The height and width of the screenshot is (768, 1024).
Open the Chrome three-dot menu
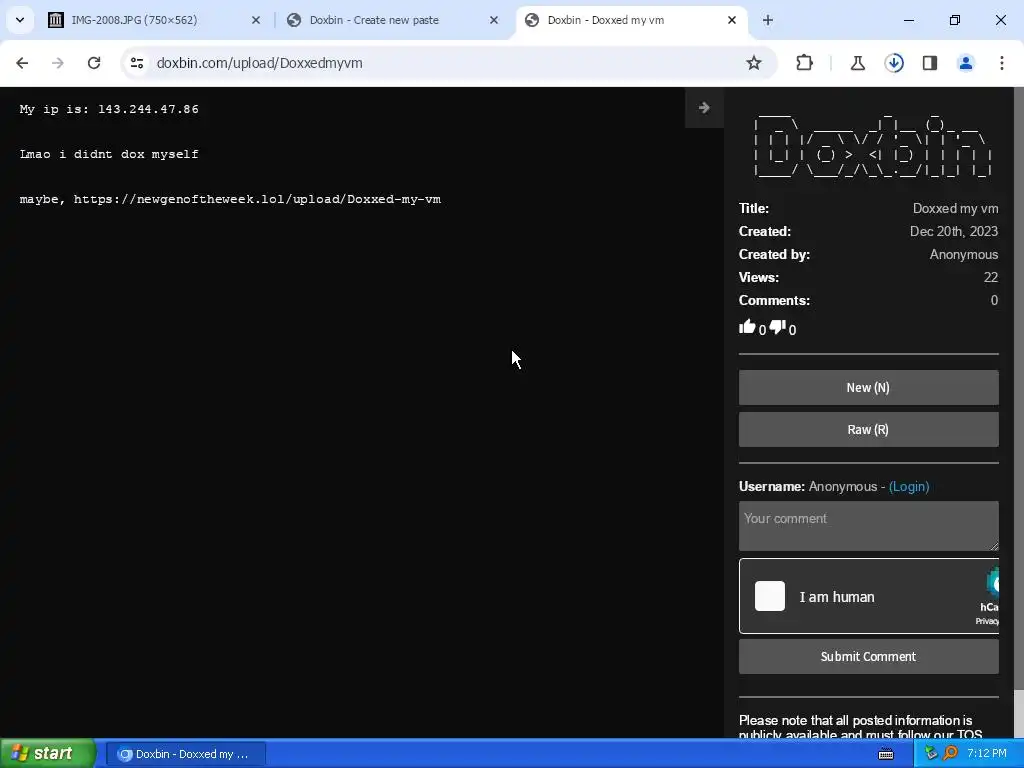[1002, 63]
